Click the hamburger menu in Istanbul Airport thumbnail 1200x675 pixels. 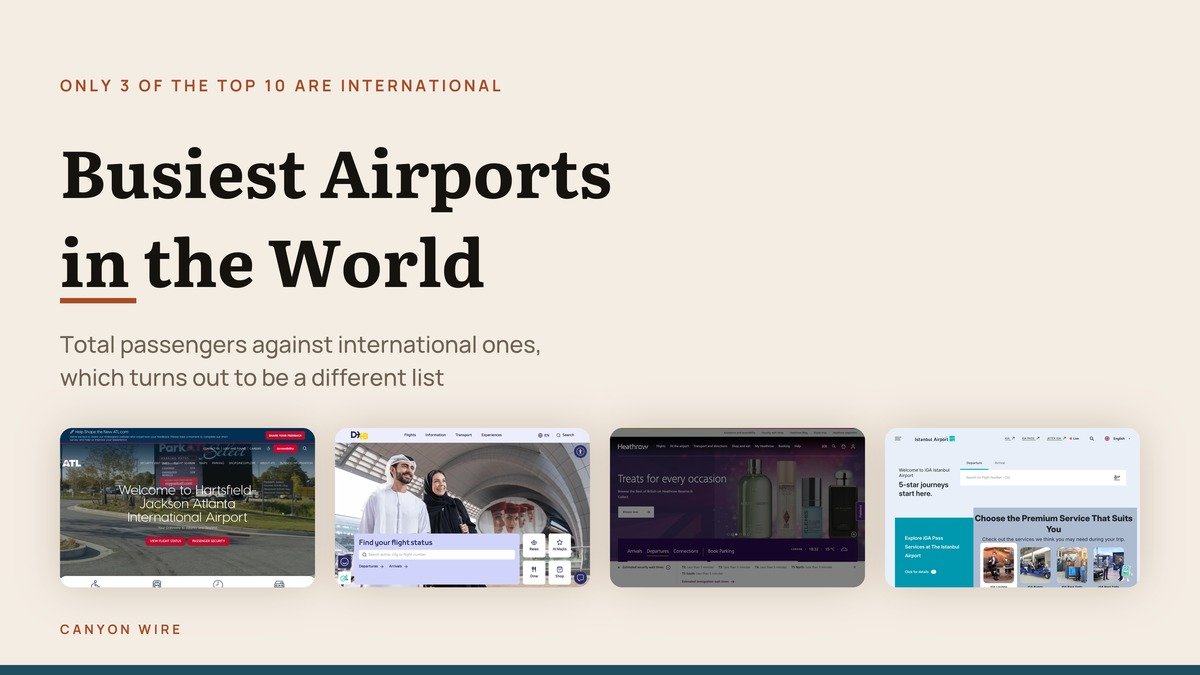click(897, 438)
